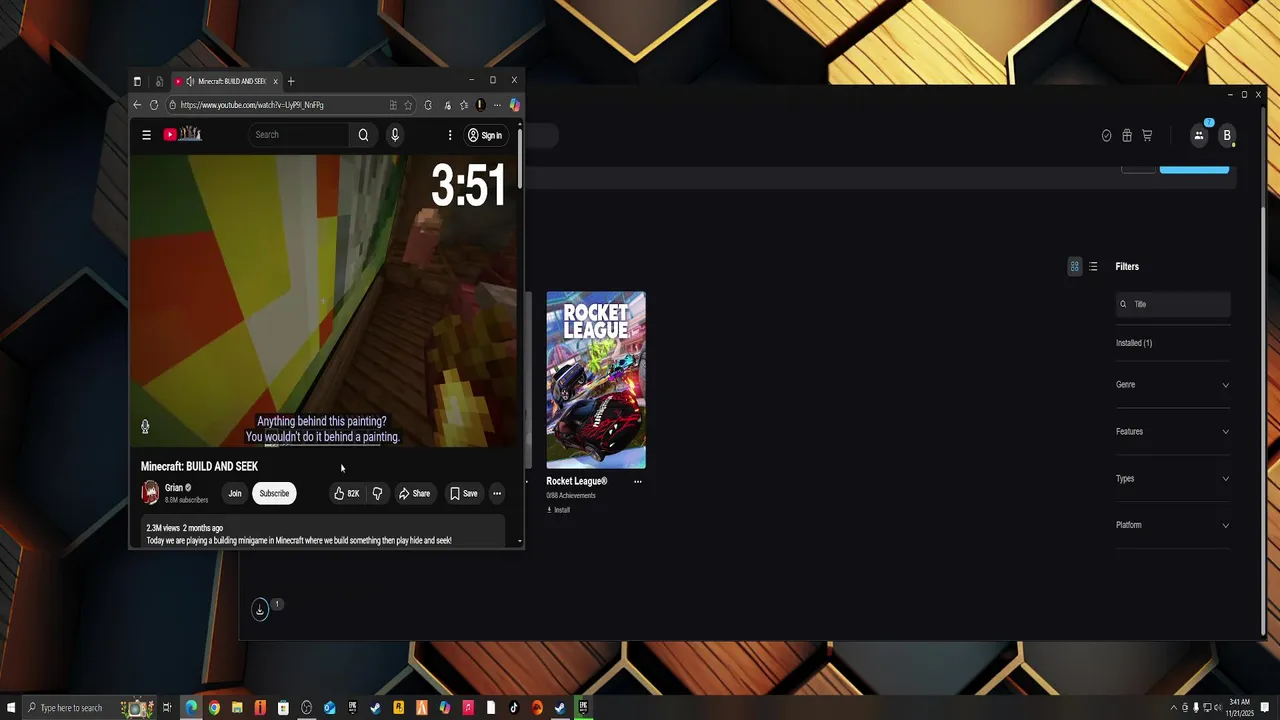1280x720 pixels.
Task: Launch Google Chrome from the taskbar
Action: click(x=214, y=708)
